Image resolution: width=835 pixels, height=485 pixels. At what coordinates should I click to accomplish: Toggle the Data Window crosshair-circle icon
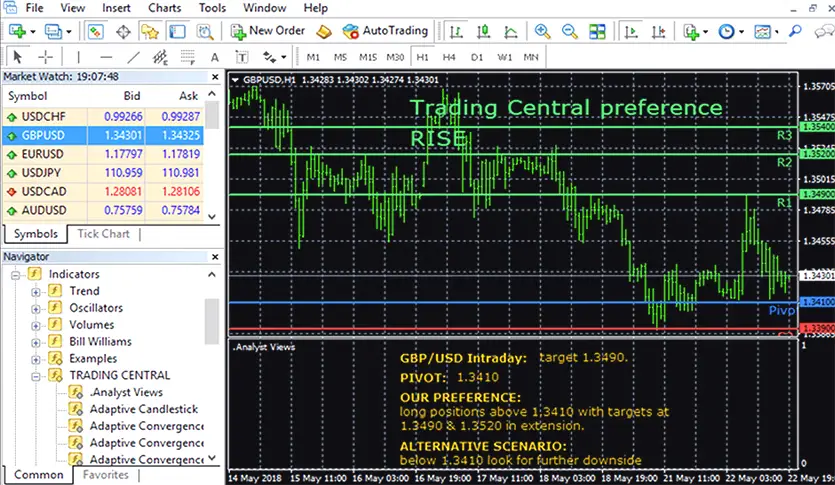123,32
